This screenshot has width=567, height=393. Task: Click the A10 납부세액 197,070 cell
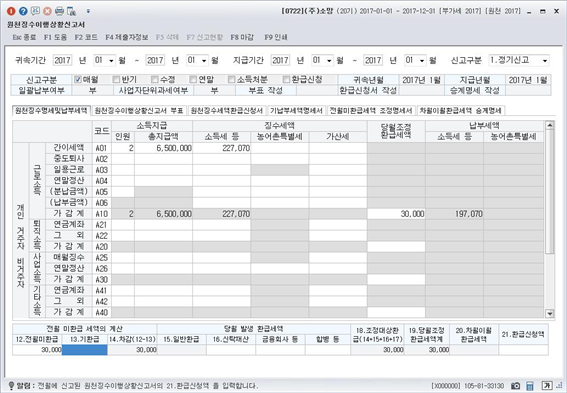(455, 214)
